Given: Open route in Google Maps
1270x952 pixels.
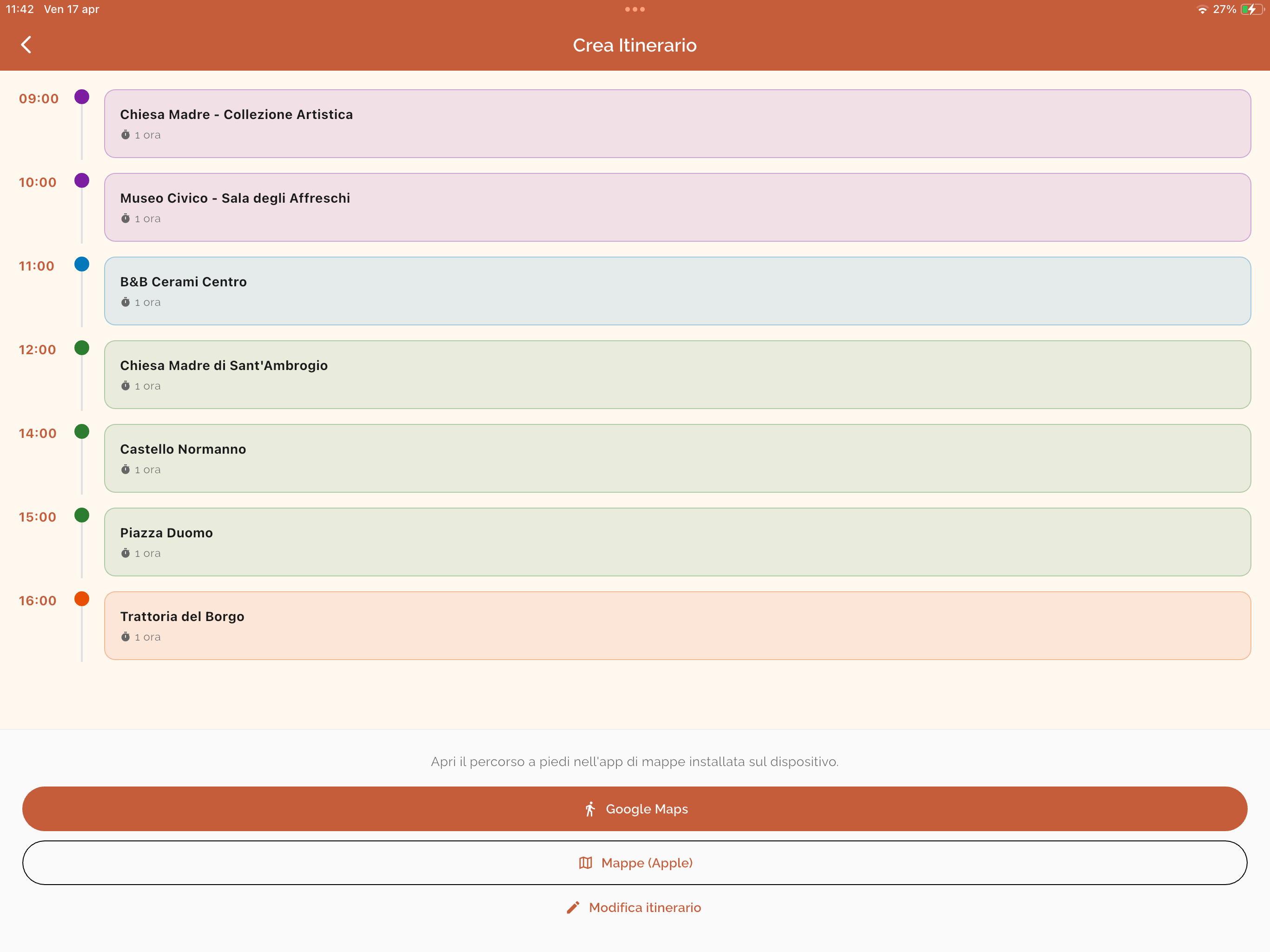Looking at the screenshot, I should [635, 809].
